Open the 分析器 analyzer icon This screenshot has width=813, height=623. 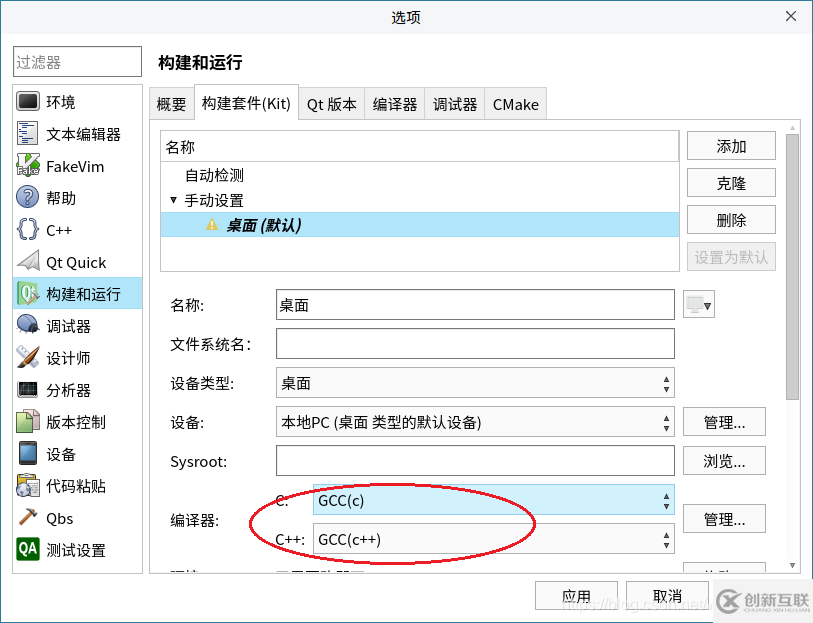pyautogui.click(x=27, y=389)
